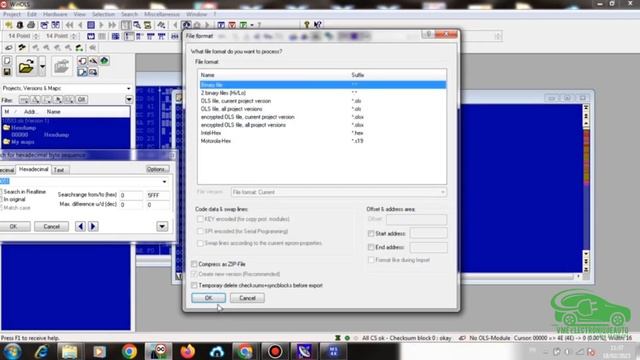Click the 'Options...' button in search dialog
This screenshot has height=360, width=640.
tap(157, 169)
